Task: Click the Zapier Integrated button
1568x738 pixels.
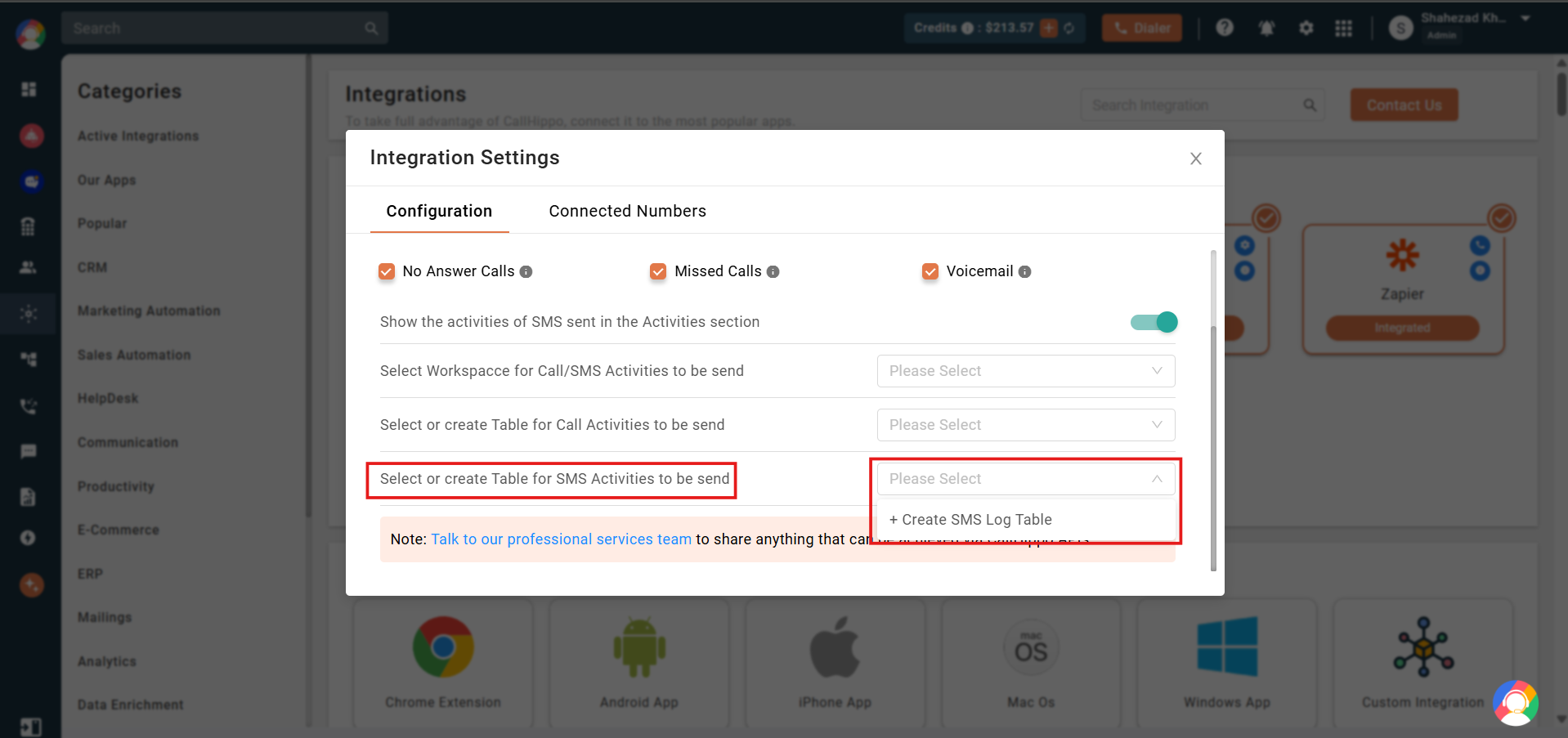Action: (1402, 328)
